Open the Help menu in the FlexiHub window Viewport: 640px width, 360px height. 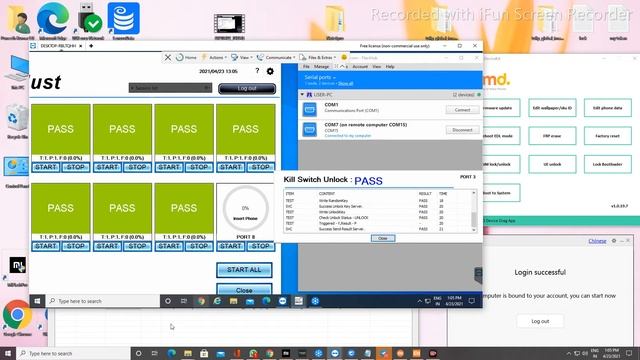coord(390,67)
